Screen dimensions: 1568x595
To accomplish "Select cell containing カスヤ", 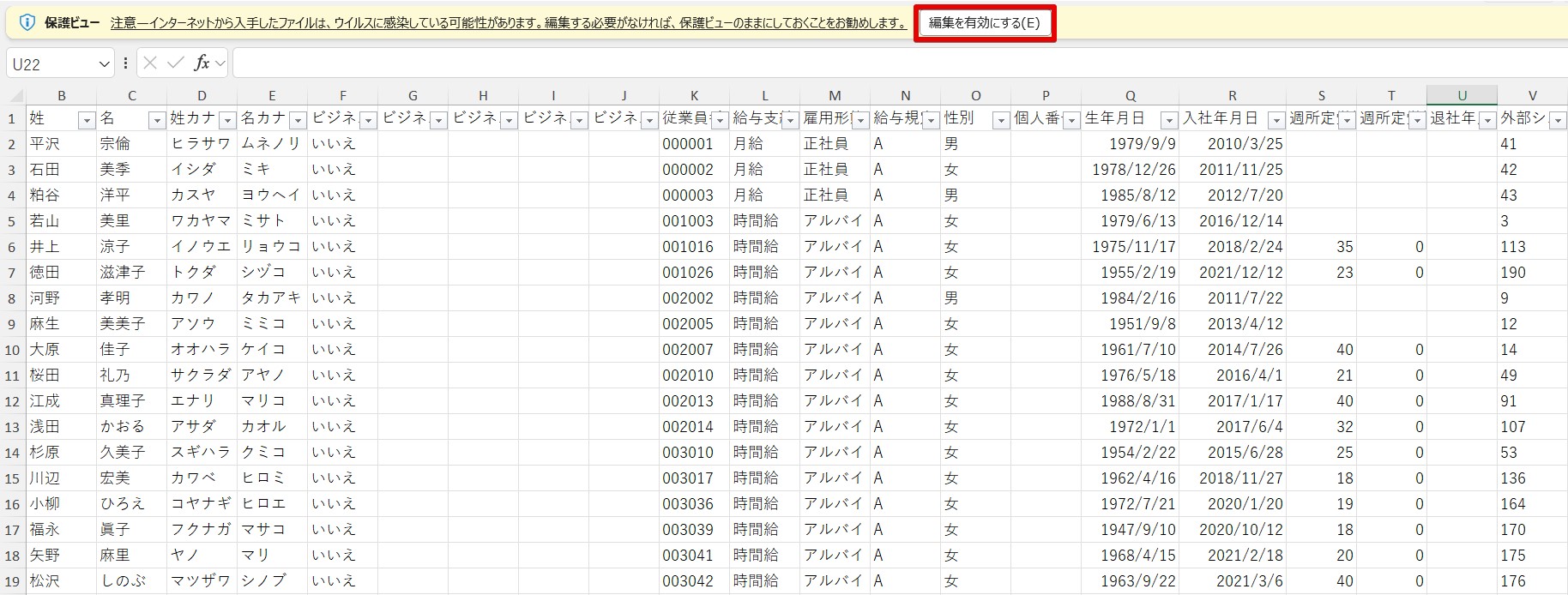I will [202, 195].
